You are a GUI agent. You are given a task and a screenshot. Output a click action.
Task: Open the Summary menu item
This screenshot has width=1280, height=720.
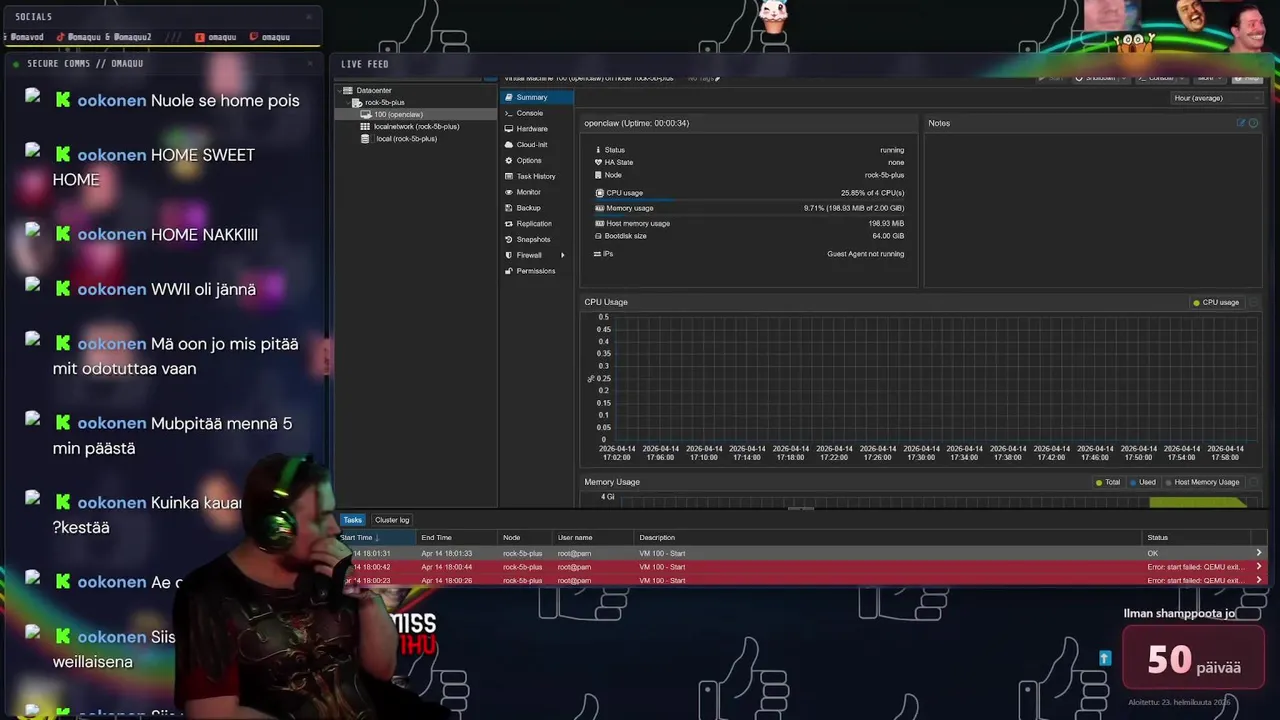[537, 97]
